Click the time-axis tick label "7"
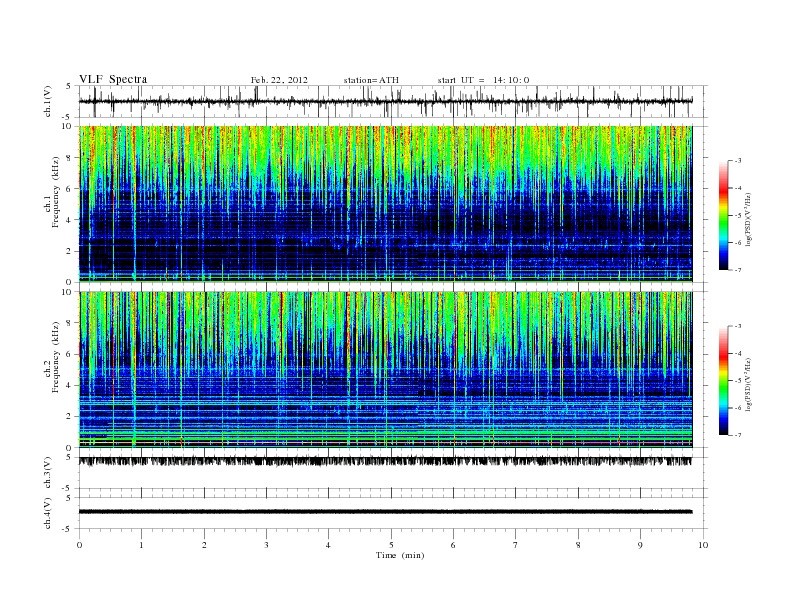This screenshot has width=792, height=612. (x=516, y=545)
